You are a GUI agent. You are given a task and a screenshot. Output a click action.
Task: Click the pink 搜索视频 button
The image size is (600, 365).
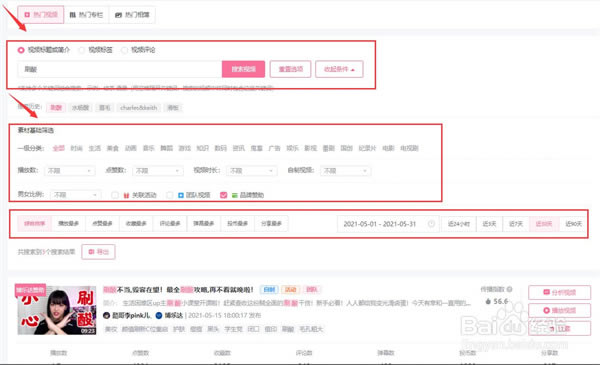point(243,69)
